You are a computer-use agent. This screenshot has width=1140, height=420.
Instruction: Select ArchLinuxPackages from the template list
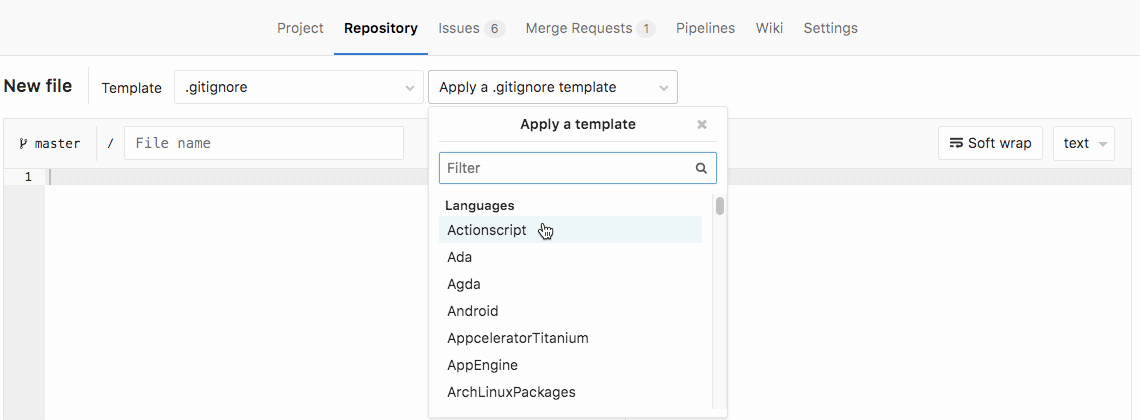point(511,392)
